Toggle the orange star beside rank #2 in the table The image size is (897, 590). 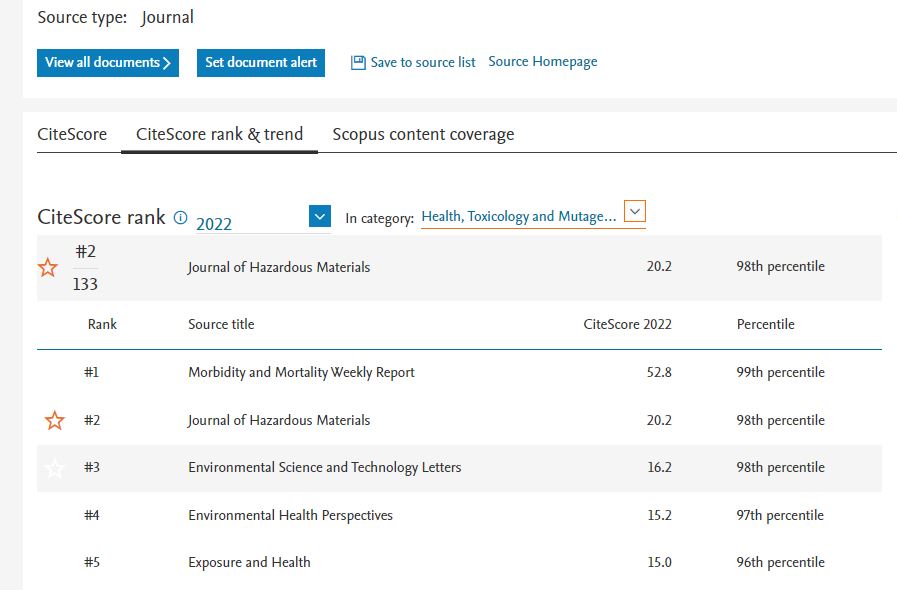55,421
